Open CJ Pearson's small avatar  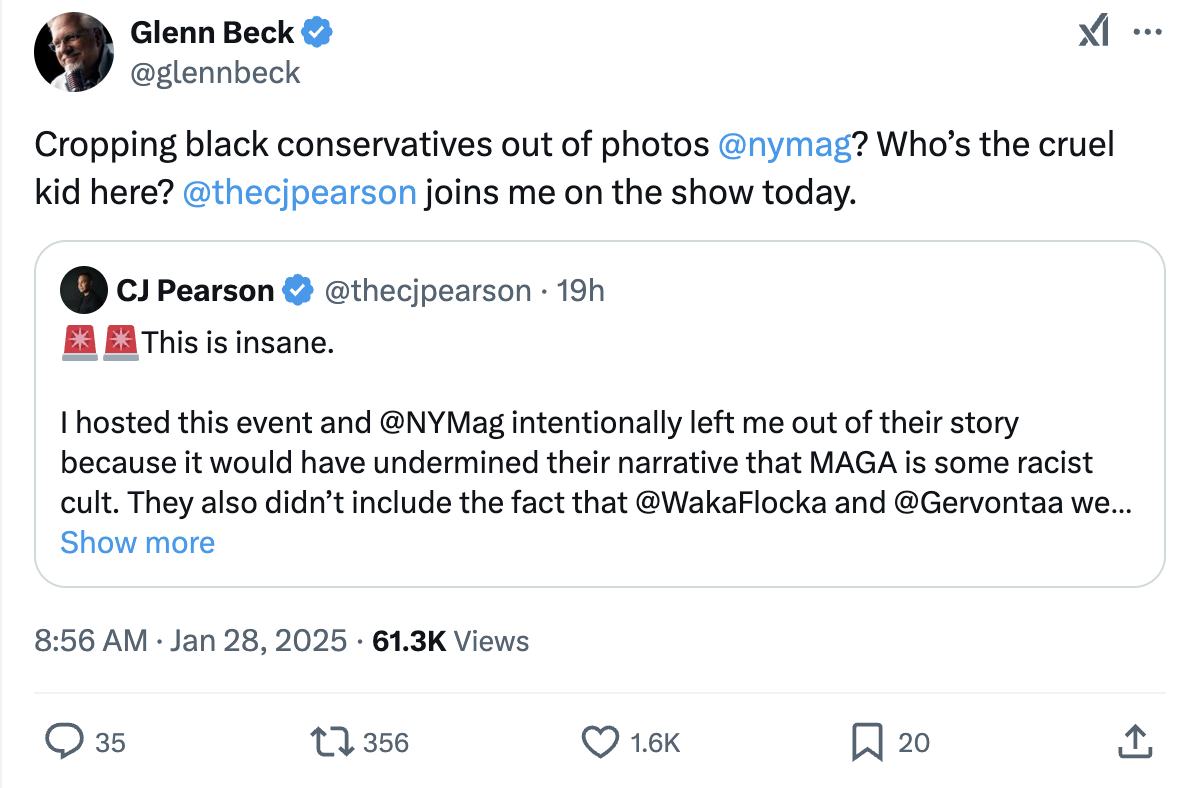point(82,291)
